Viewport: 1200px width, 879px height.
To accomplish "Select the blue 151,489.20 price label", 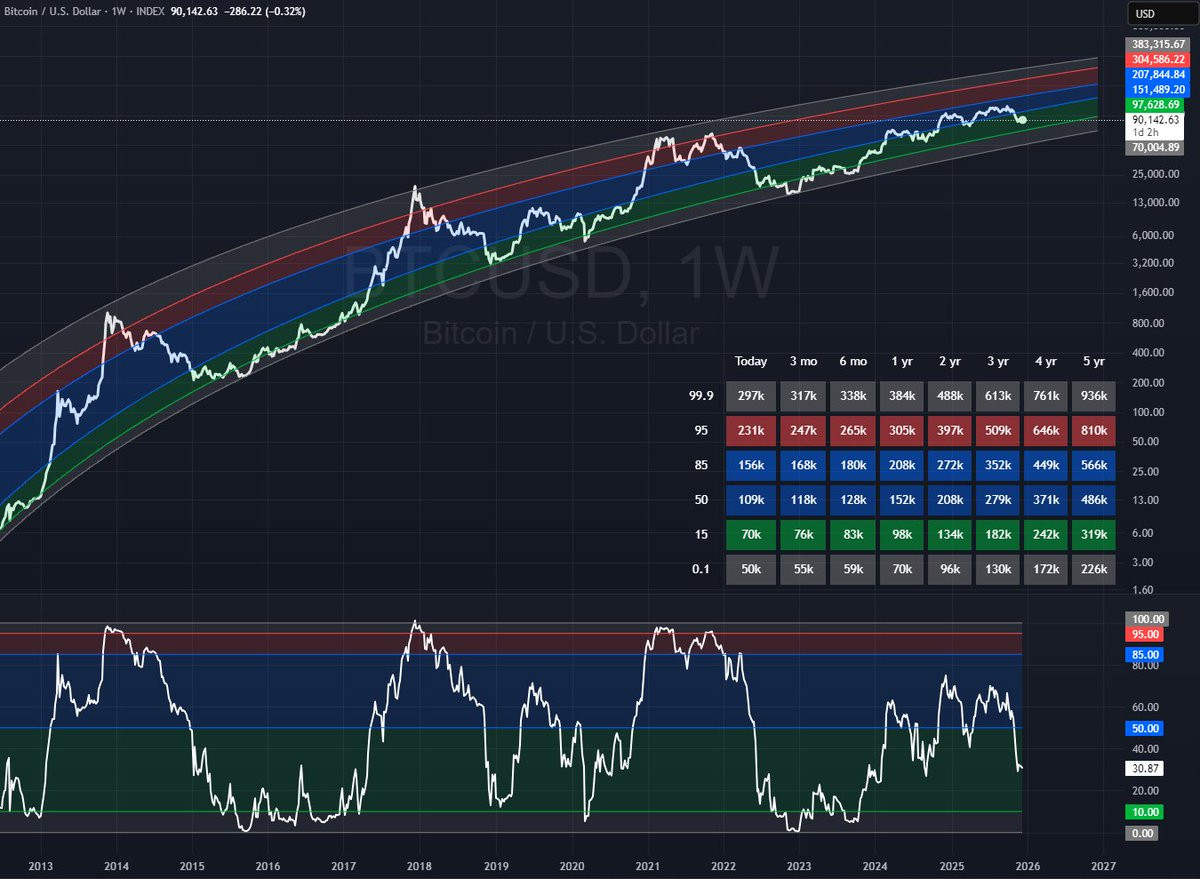I will (x=1158, y=89).
